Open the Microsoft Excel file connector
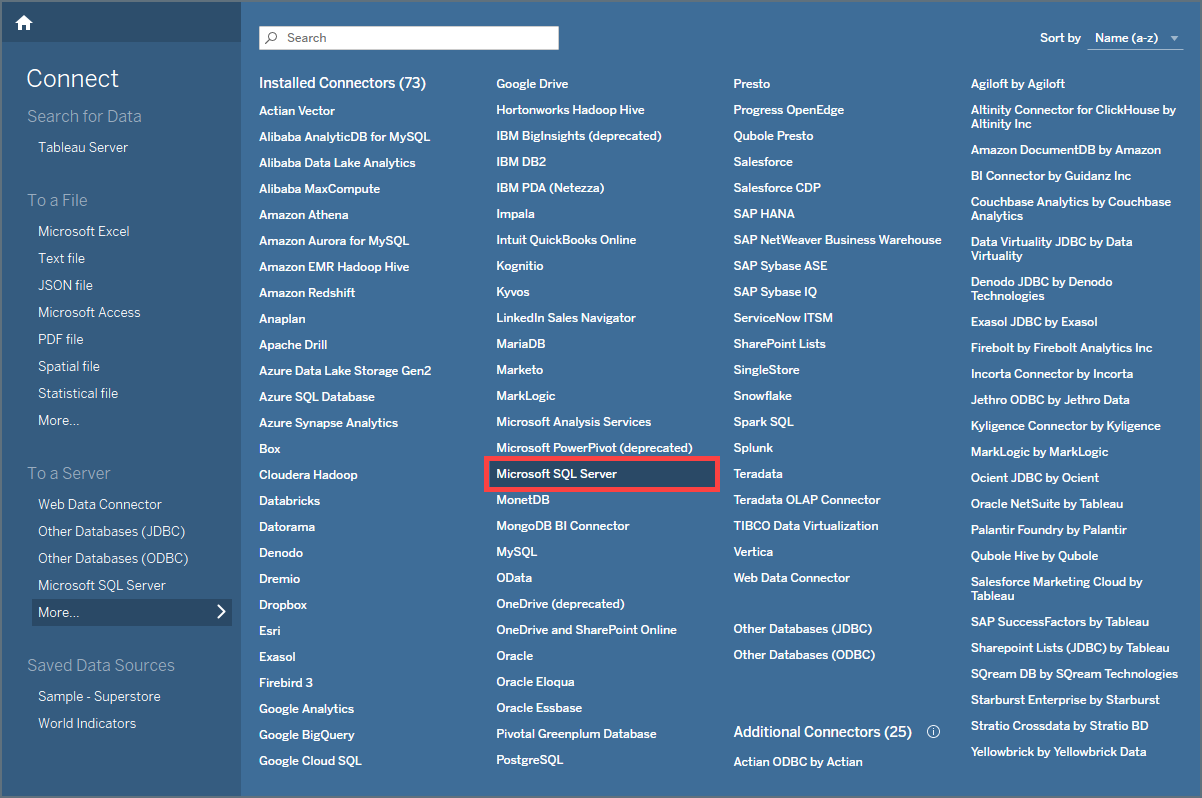The image size is (1202, 798). (x=83, y=230)
